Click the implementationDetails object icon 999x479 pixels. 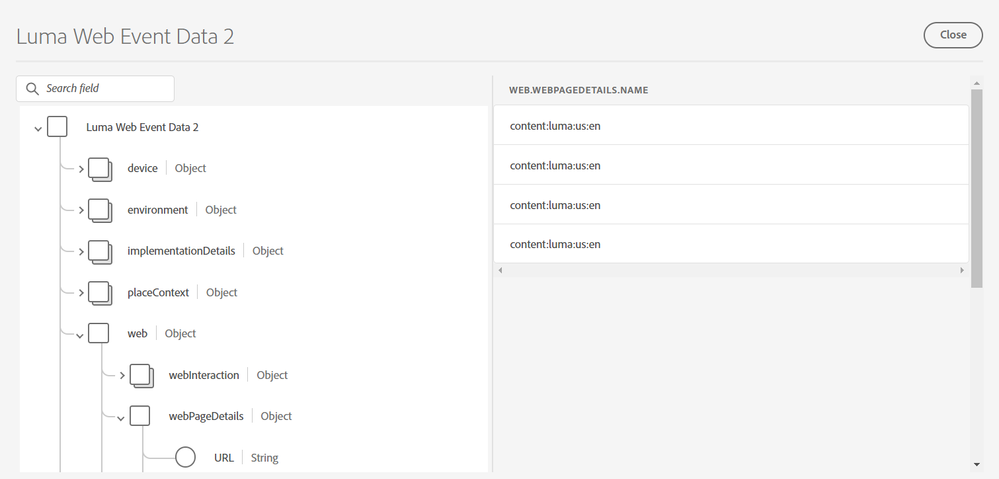[100, 251]
